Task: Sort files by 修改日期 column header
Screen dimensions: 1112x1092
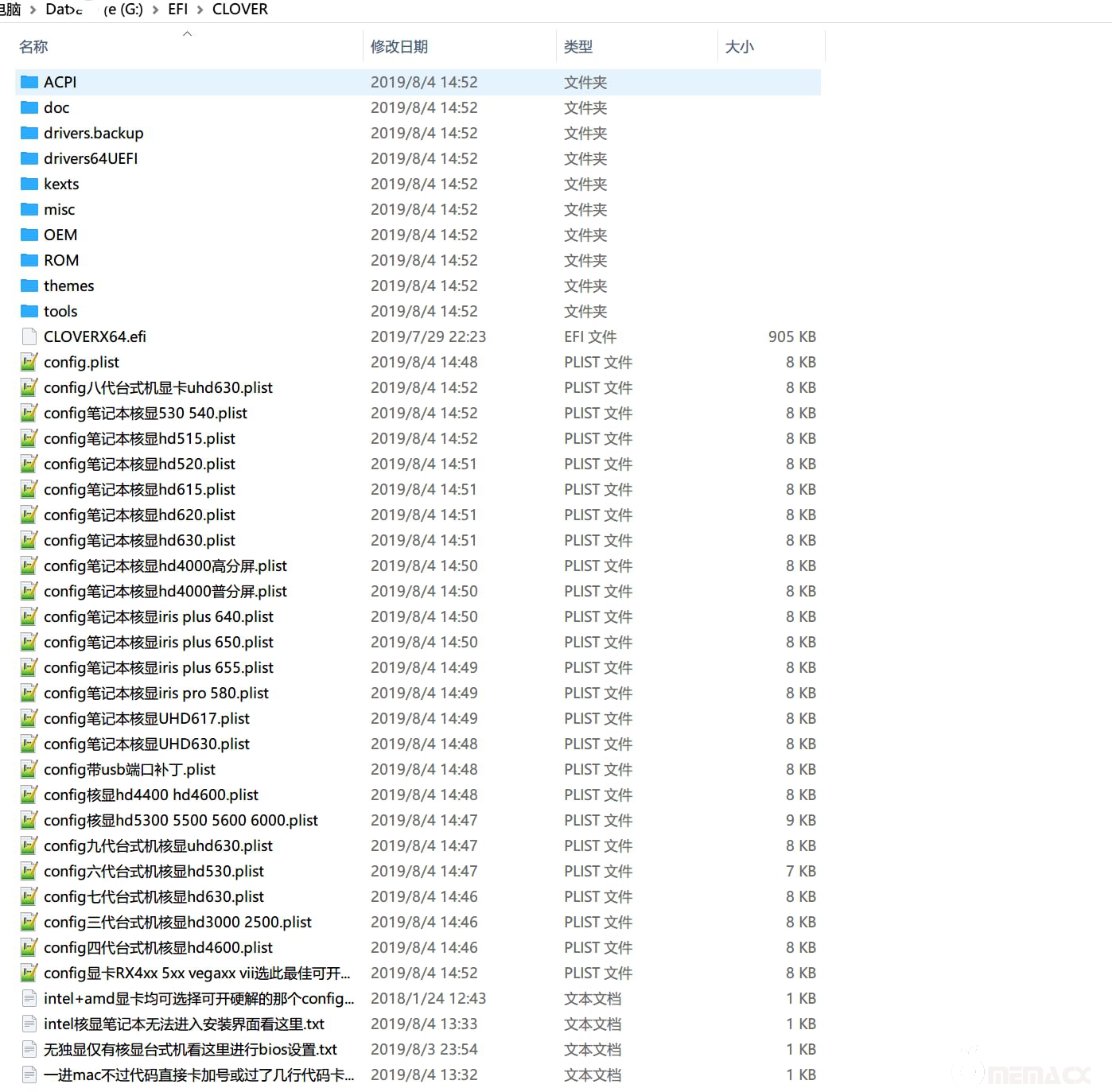Action: coord(400,46)
